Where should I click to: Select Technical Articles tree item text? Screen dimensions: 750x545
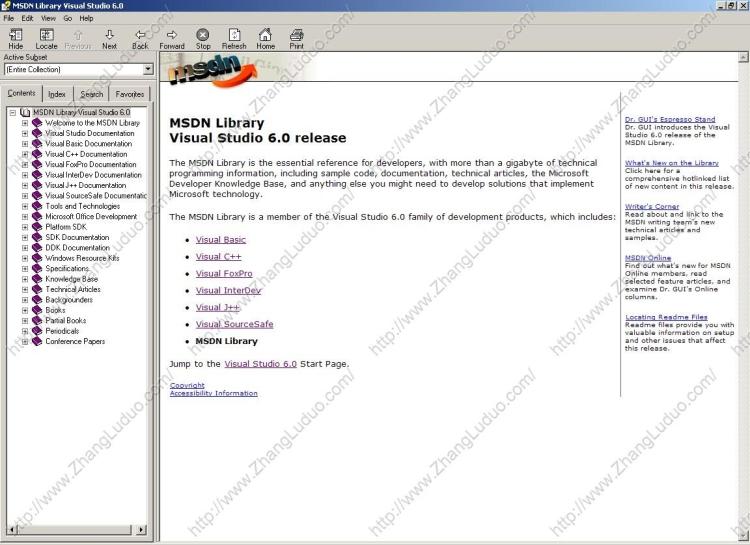(73, 289)
